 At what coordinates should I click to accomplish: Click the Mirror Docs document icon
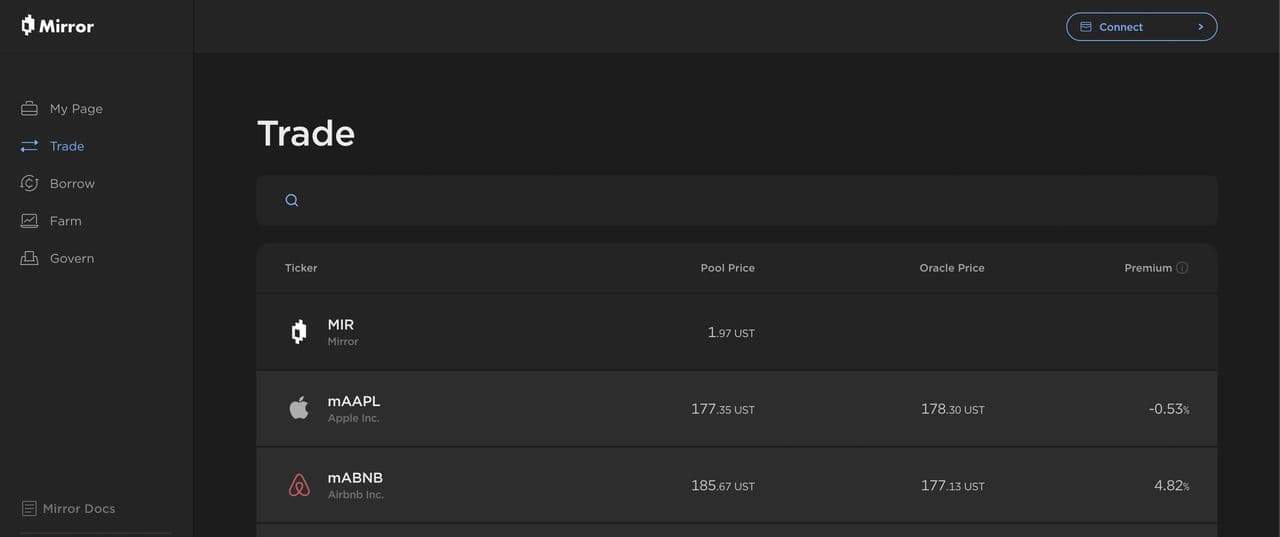[29, 509]
